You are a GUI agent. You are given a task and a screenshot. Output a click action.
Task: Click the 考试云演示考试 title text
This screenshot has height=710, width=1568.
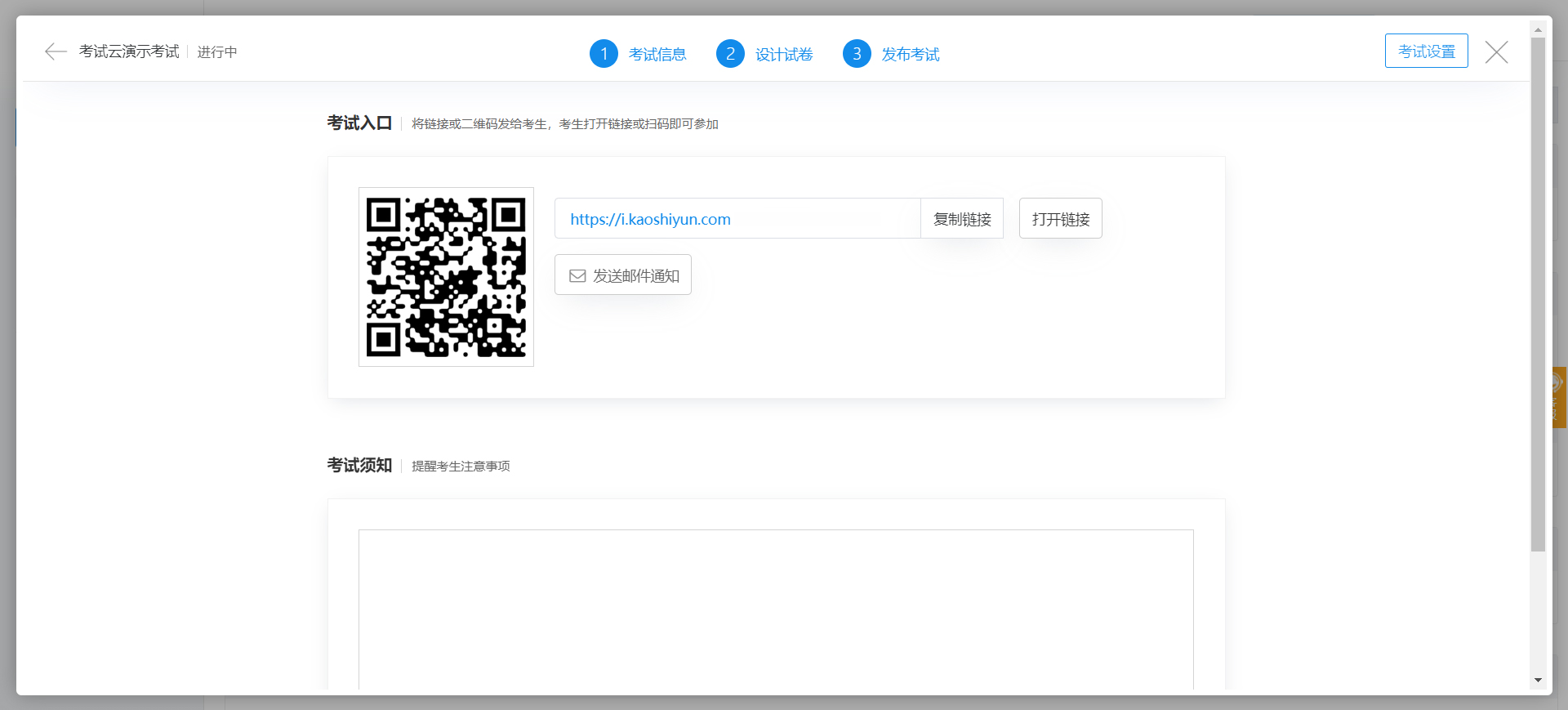tap(129, 52)
